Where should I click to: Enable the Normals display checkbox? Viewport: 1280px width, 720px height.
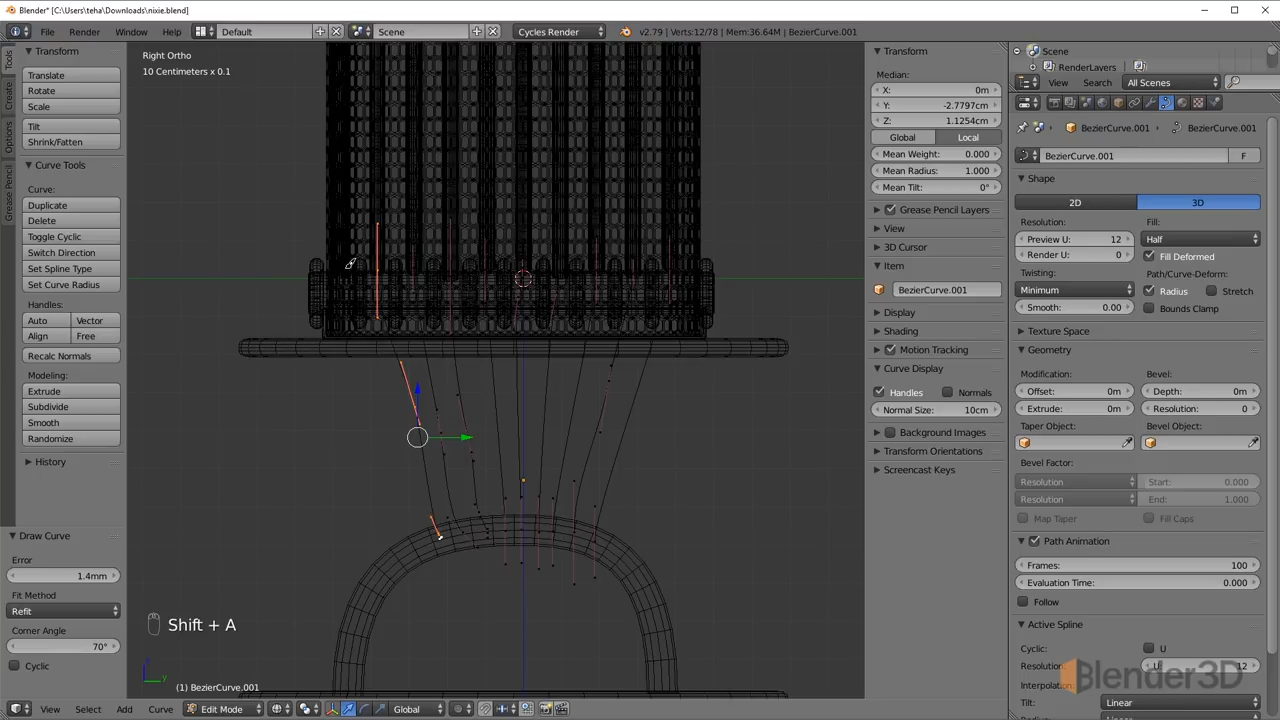[x=947, y=392]
